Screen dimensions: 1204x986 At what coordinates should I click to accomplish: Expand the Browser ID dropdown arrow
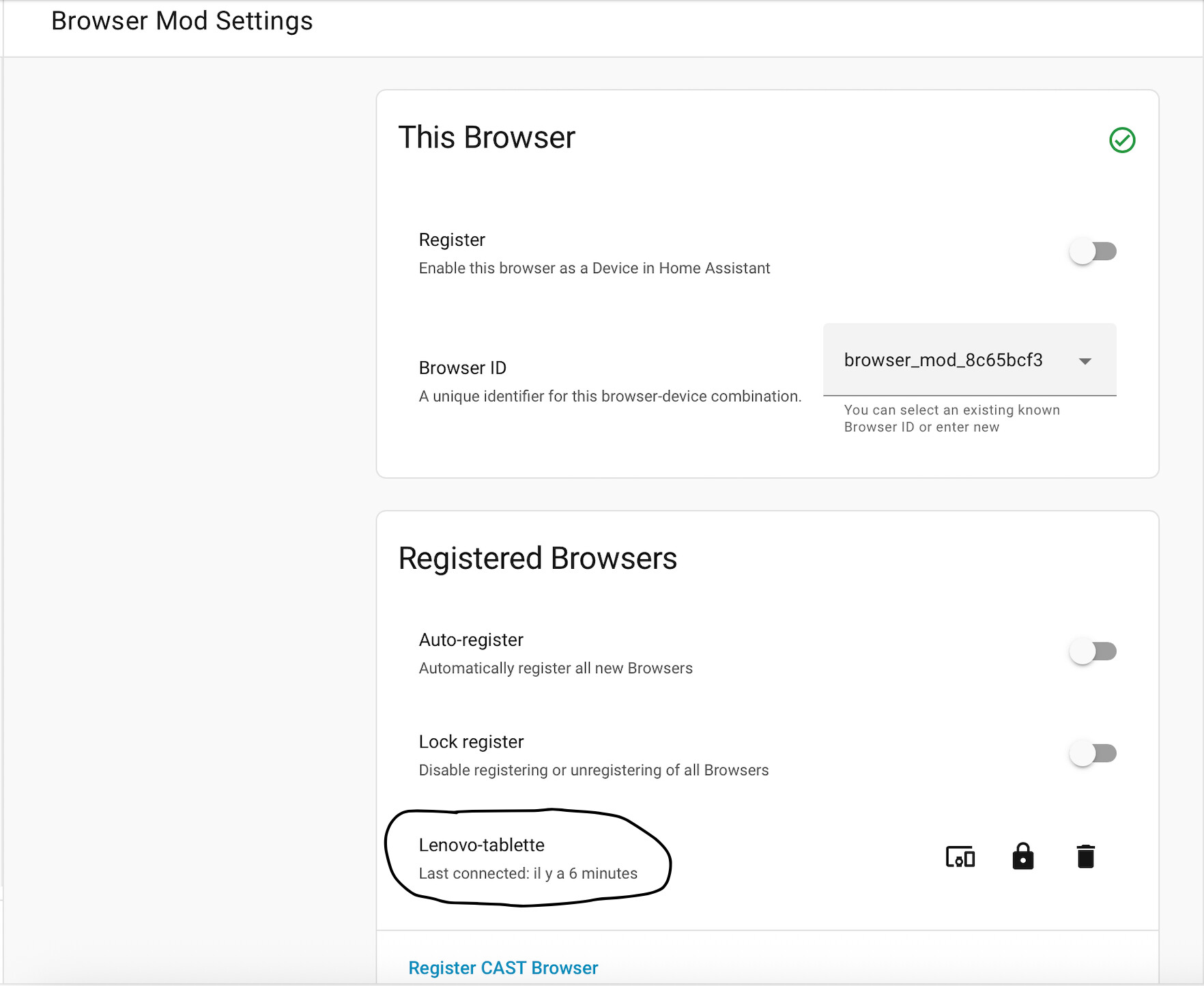click(x=1085, y=361)
